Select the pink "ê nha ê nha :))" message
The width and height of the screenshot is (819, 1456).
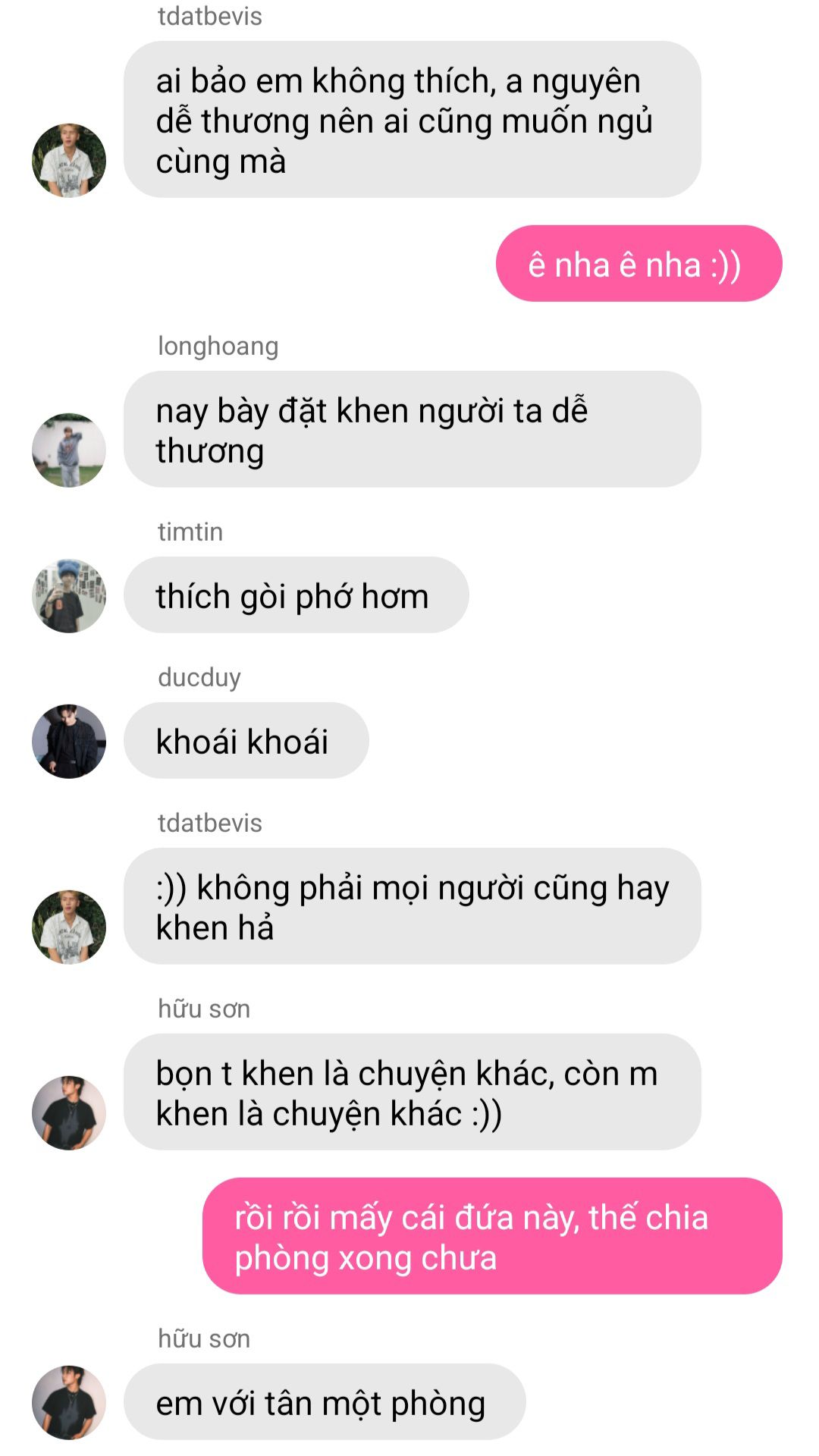(639, 263)
